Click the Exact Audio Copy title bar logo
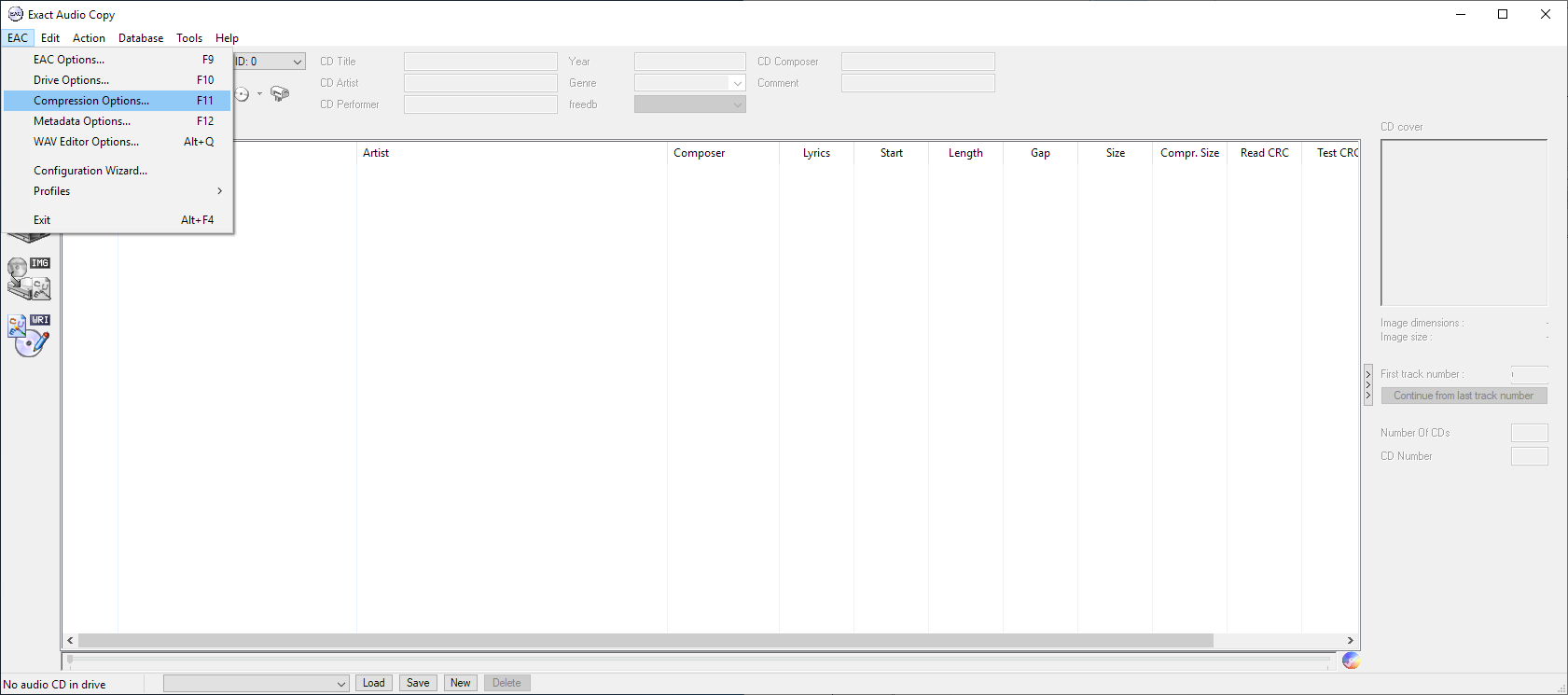This screenshot has height=695, width=1568. click(15, 14)
